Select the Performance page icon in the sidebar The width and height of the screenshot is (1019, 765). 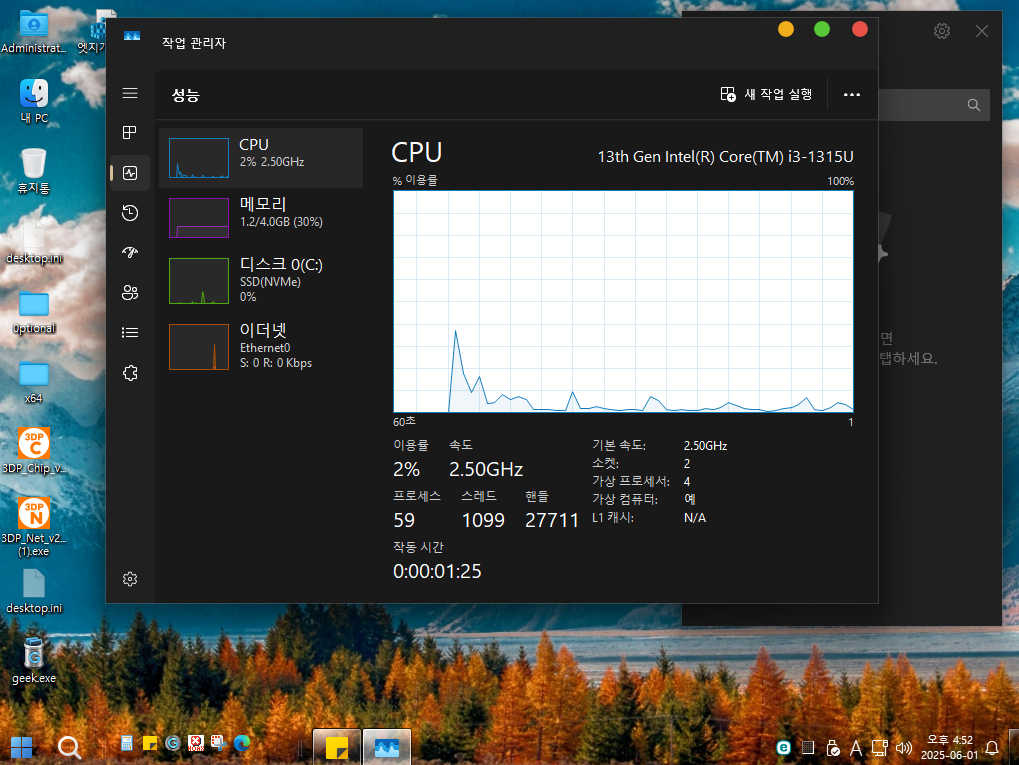130,173
